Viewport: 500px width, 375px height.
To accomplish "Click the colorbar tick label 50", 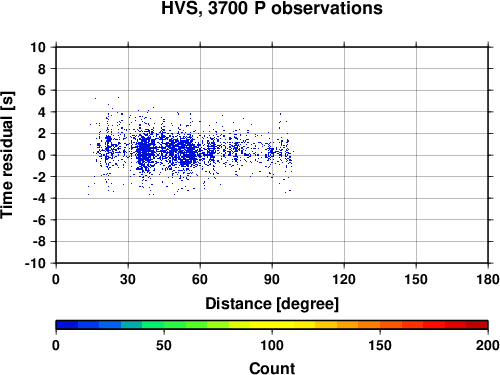I will pos(164,345).
